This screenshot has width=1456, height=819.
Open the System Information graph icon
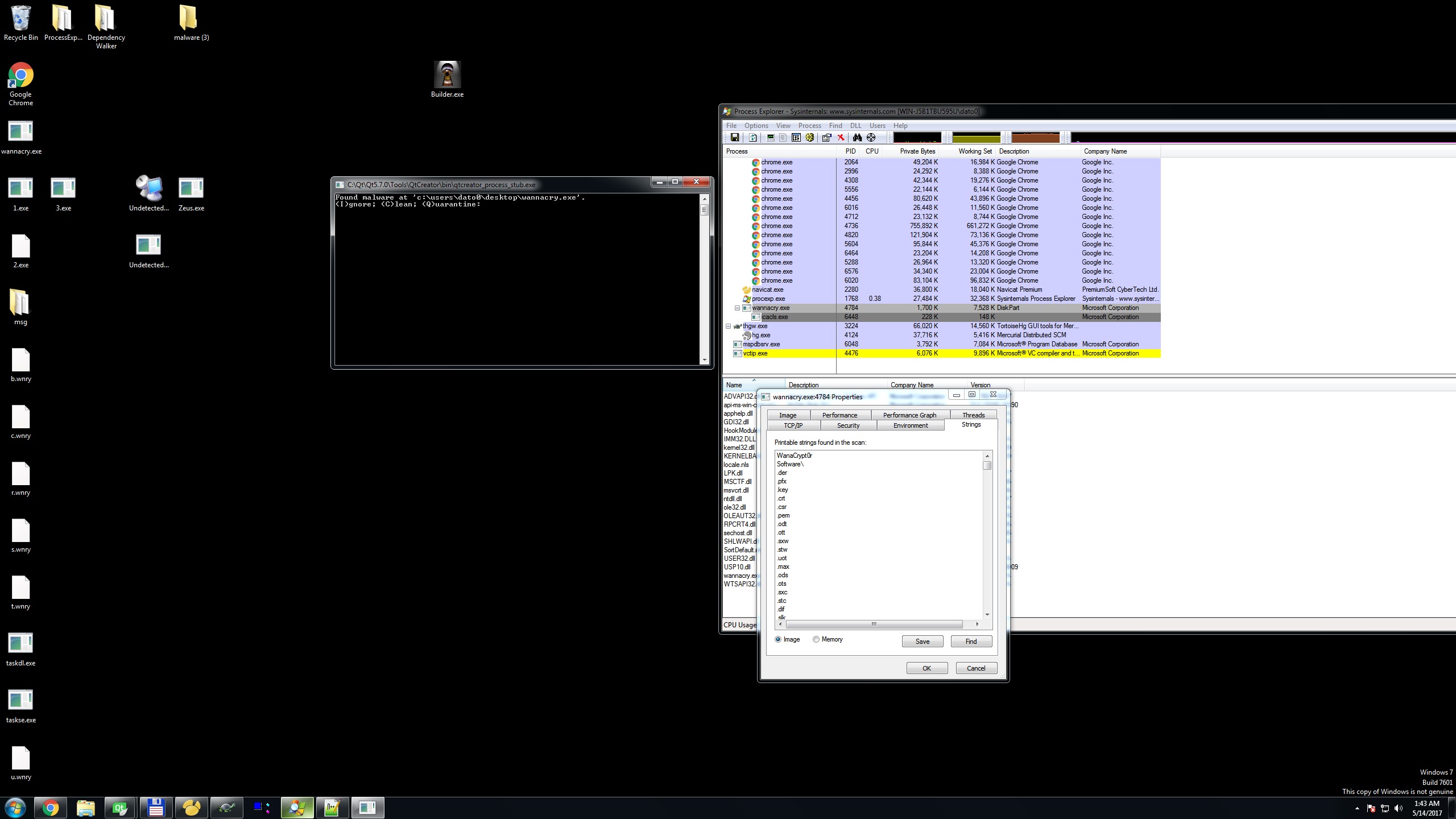[x=771, y=138]
